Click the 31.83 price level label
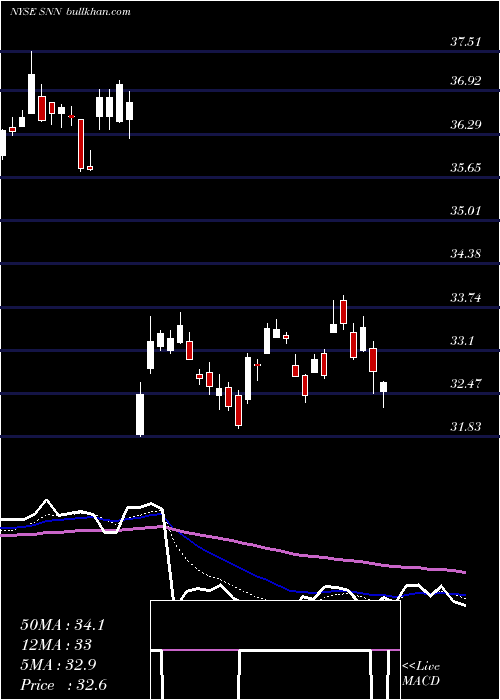500x700 pixels. [465, 427]
